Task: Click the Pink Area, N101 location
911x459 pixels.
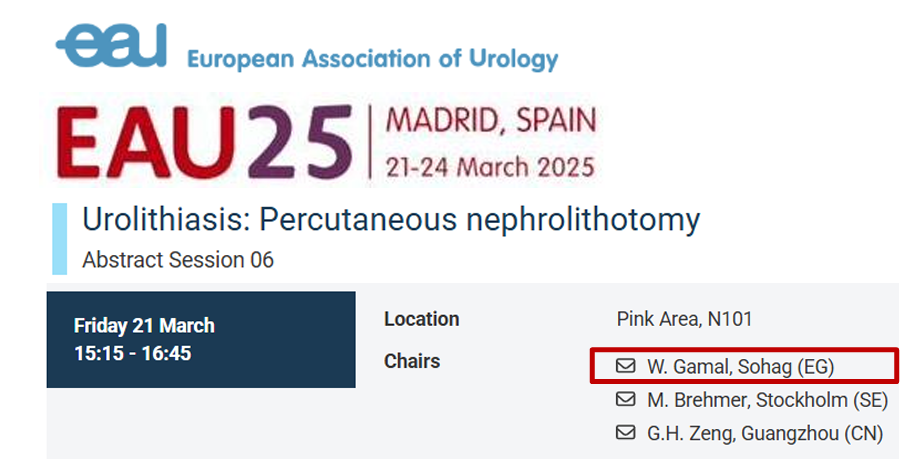Action: click(684, 320)
